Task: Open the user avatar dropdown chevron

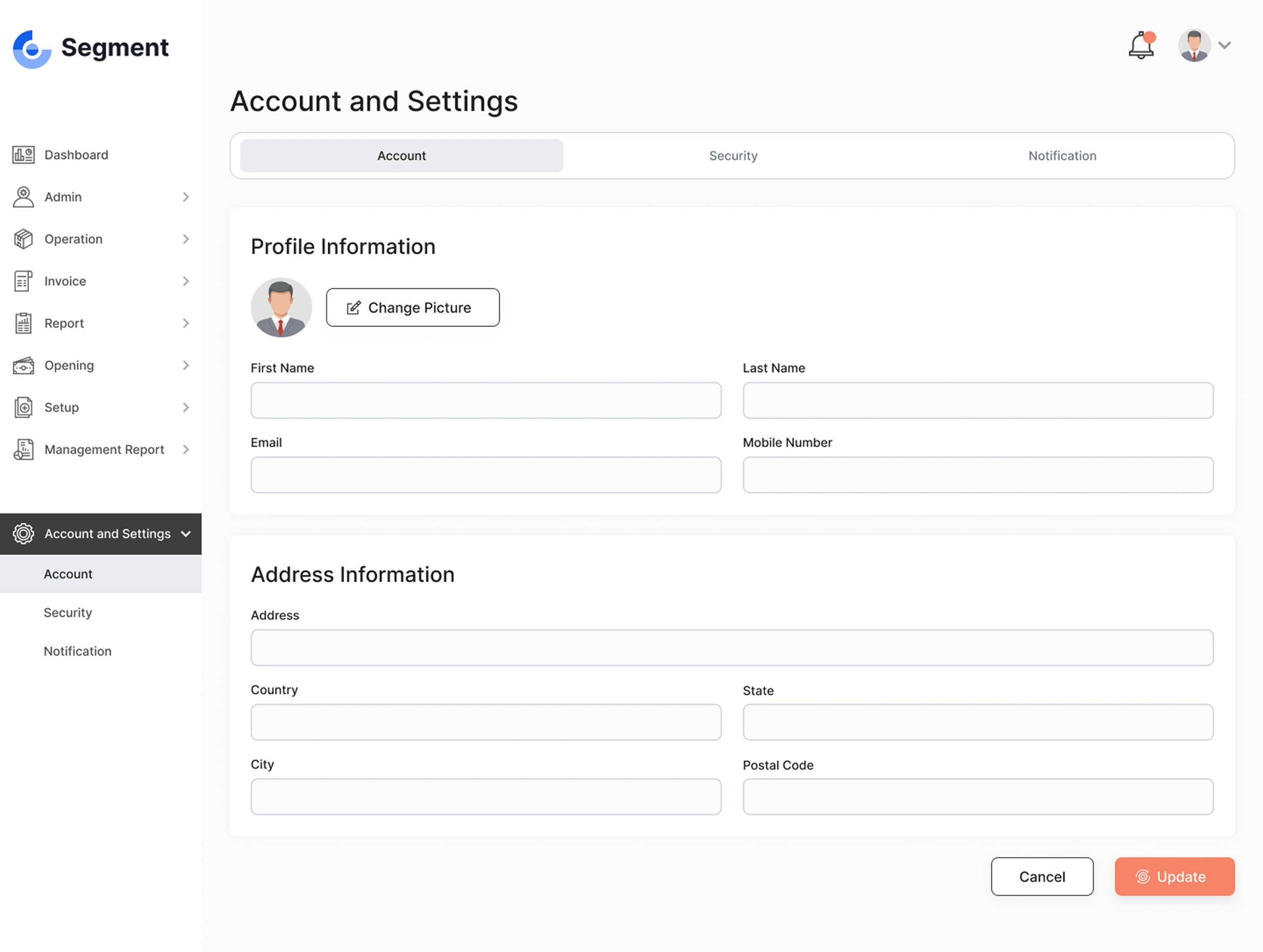Action: pos(1224,45)
